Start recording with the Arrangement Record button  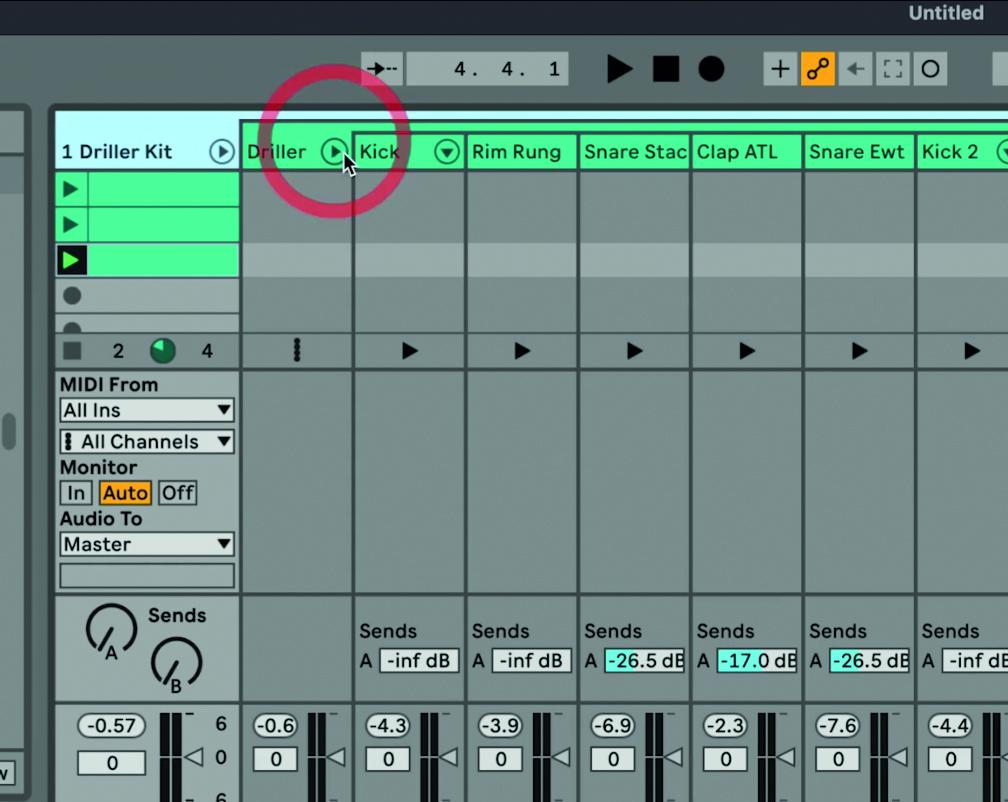click(711, 69)
